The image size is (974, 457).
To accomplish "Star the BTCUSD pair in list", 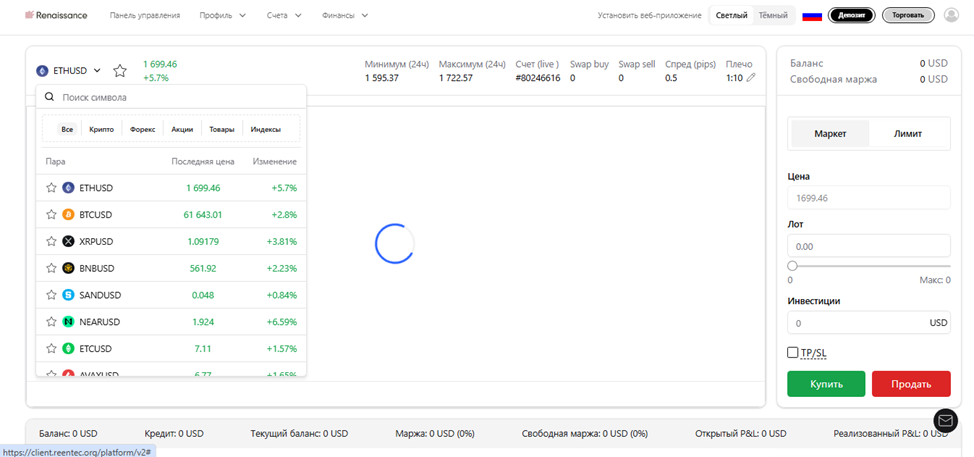I will pos(52,214).
